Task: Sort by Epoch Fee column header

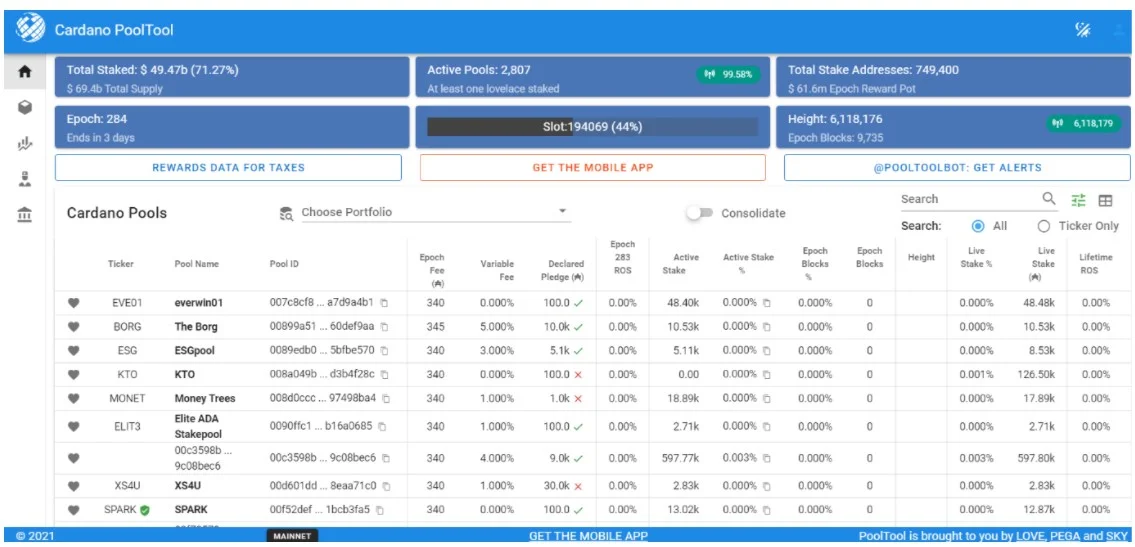Action: pyautogui.click(x=432, y=269)
